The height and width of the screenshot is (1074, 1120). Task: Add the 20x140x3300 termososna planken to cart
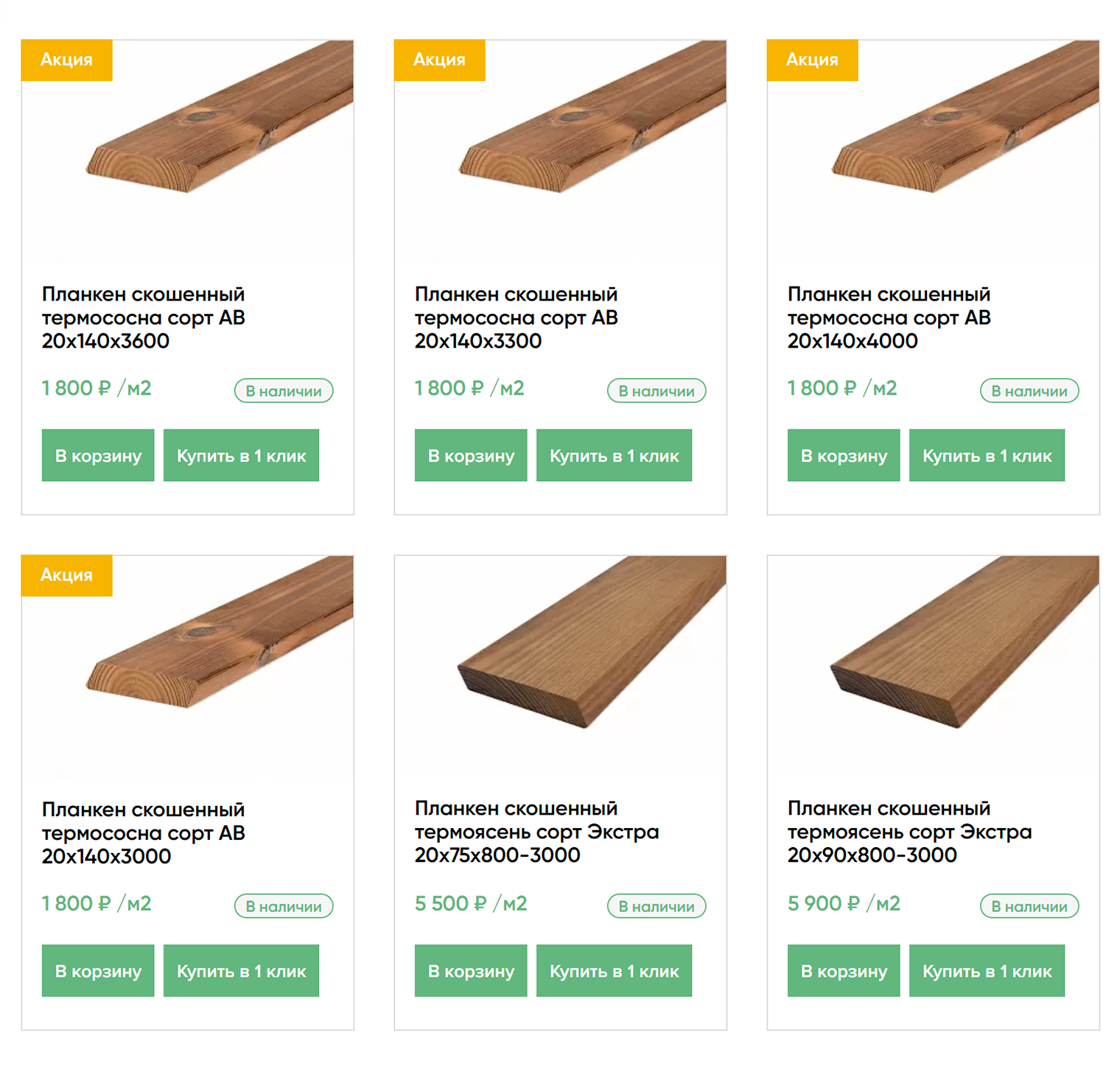[x=471, y=455]
